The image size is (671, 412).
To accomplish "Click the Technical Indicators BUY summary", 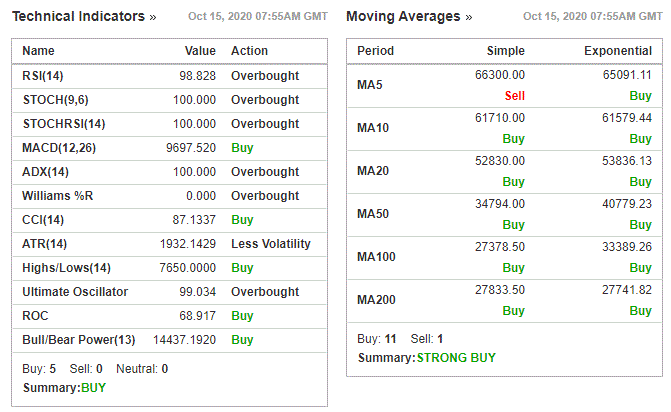I will click(x=93, y=388).
